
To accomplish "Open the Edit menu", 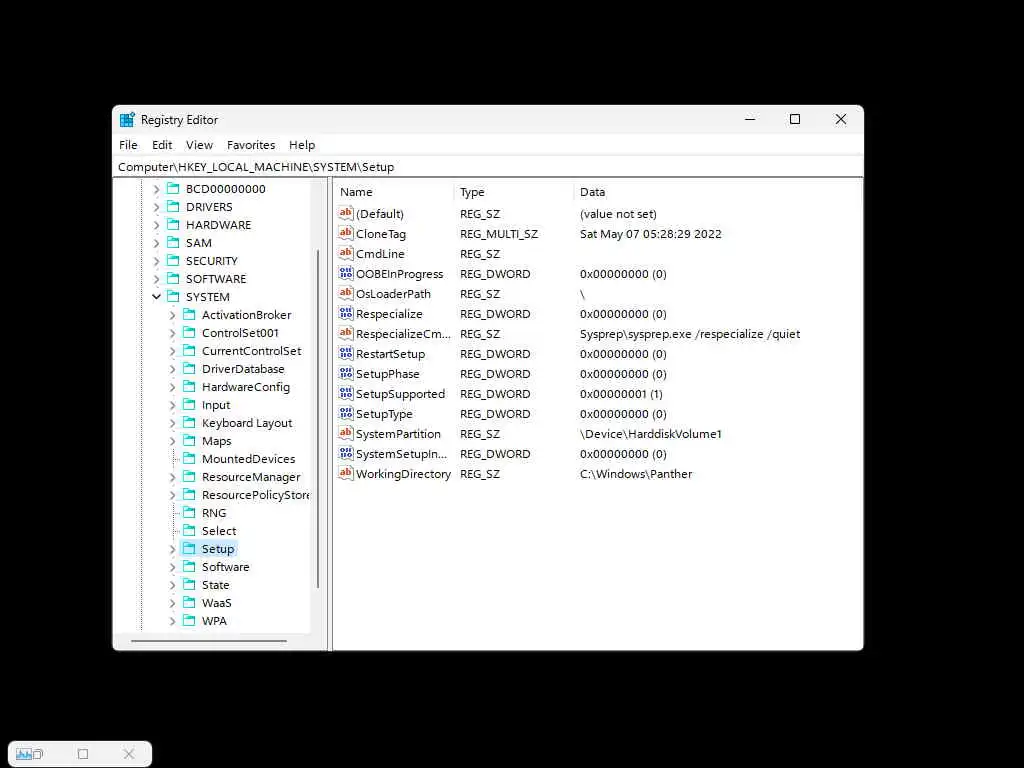I will (x=162, y=145).
